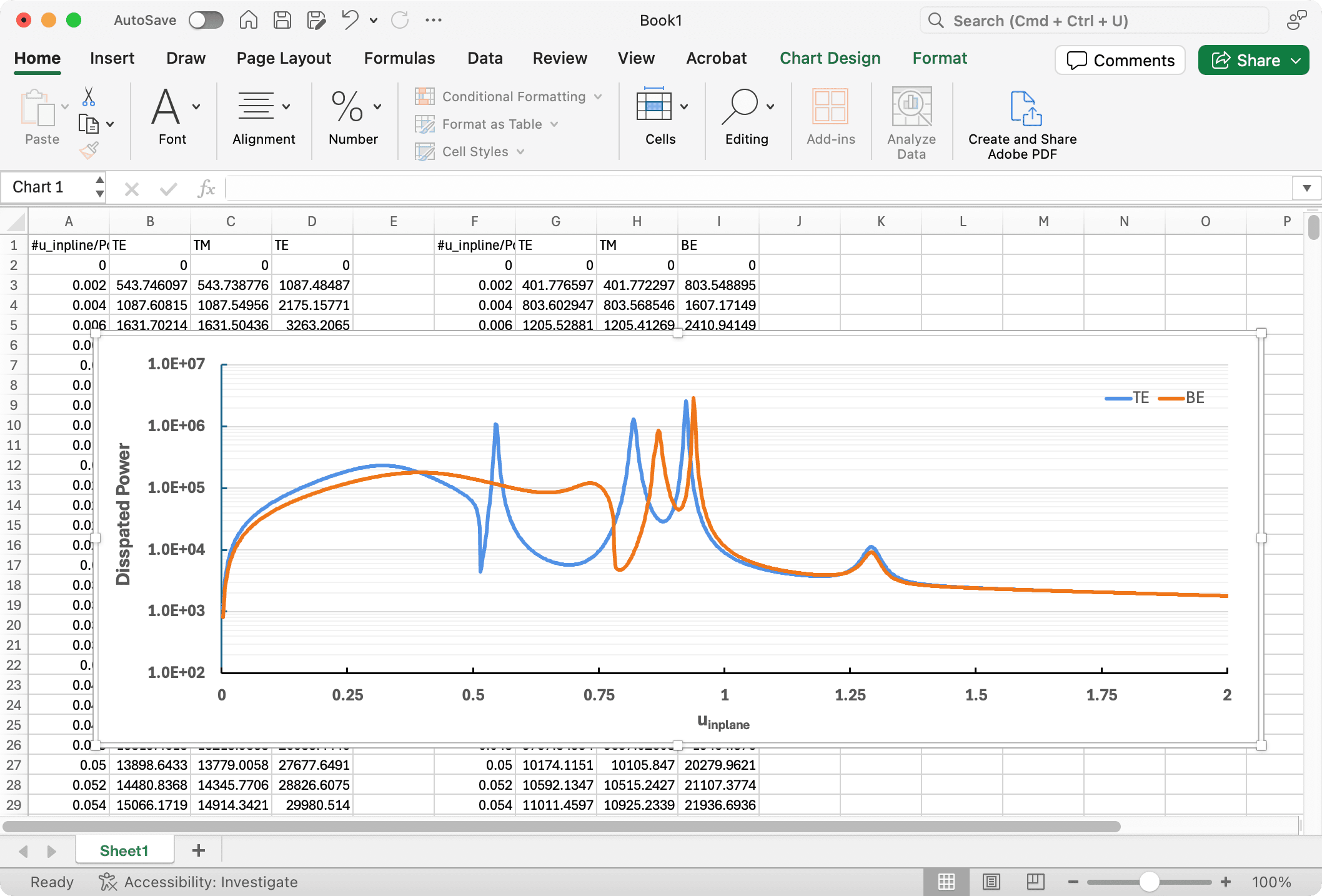Click the formula bar confirm checkmark
Viewport: 1322px width, 896px height.
(168, 188)
